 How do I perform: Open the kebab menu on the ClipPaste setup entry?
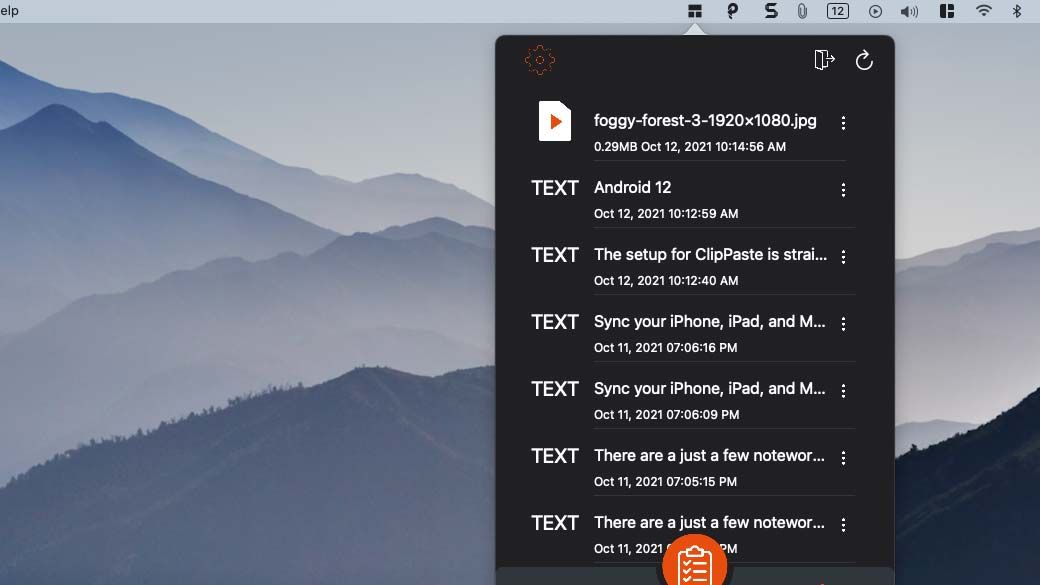(843, 256)
